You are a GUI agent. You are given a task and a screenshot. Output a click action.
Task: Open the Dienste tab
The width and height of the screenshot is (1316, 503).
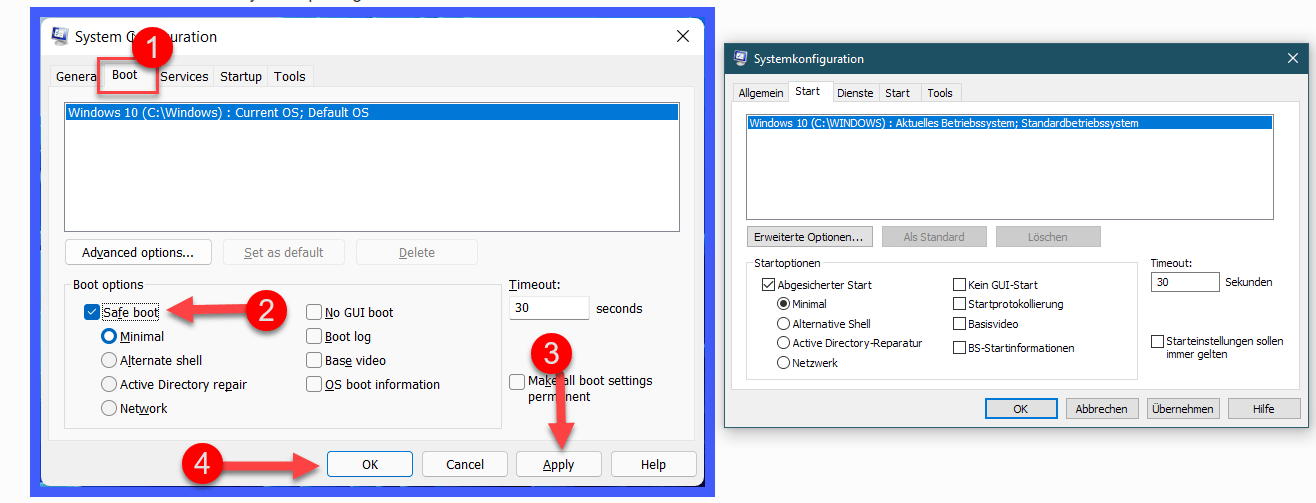[x=855, y=93]
